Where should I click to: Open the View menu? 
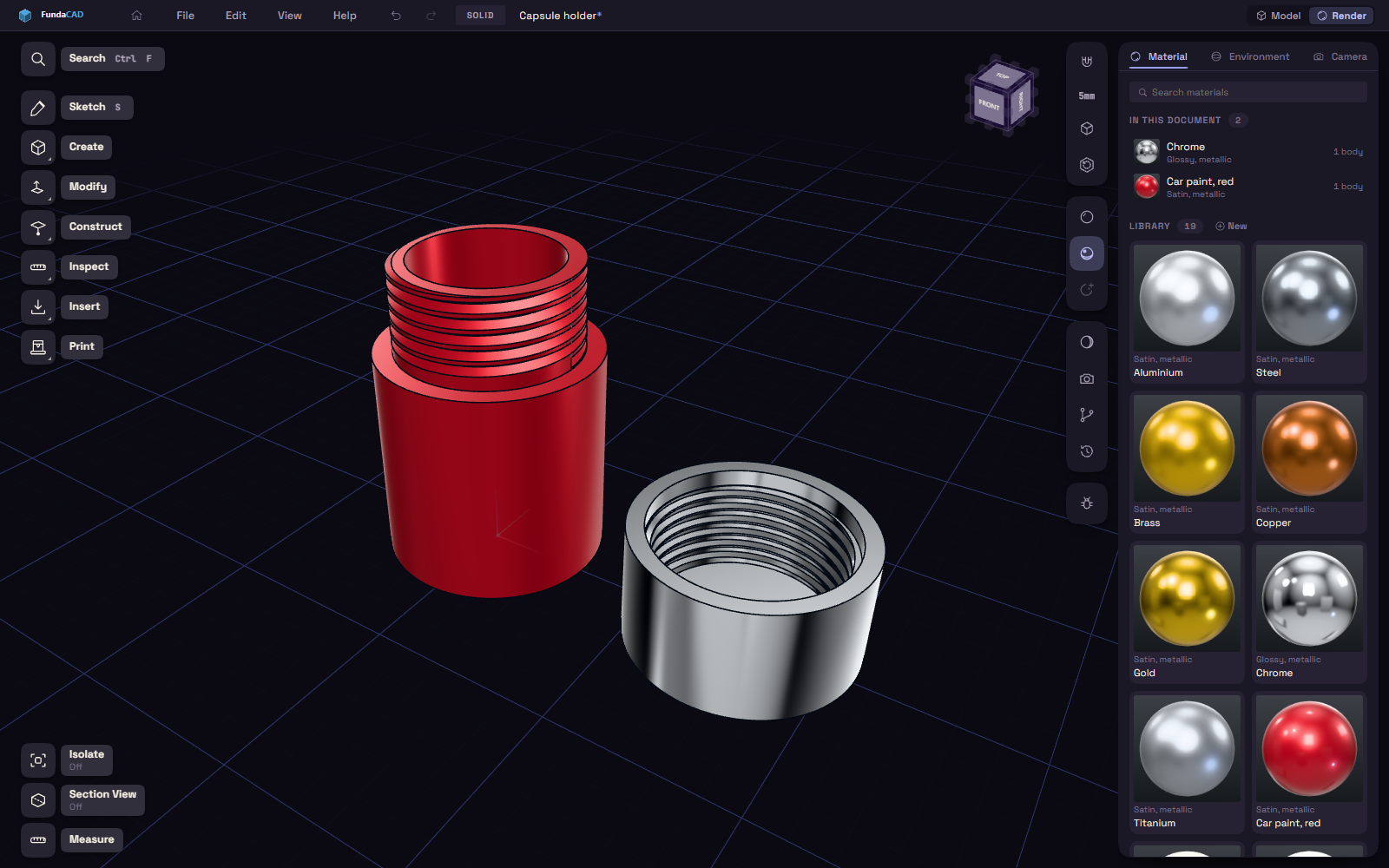[x=289, y=16]
